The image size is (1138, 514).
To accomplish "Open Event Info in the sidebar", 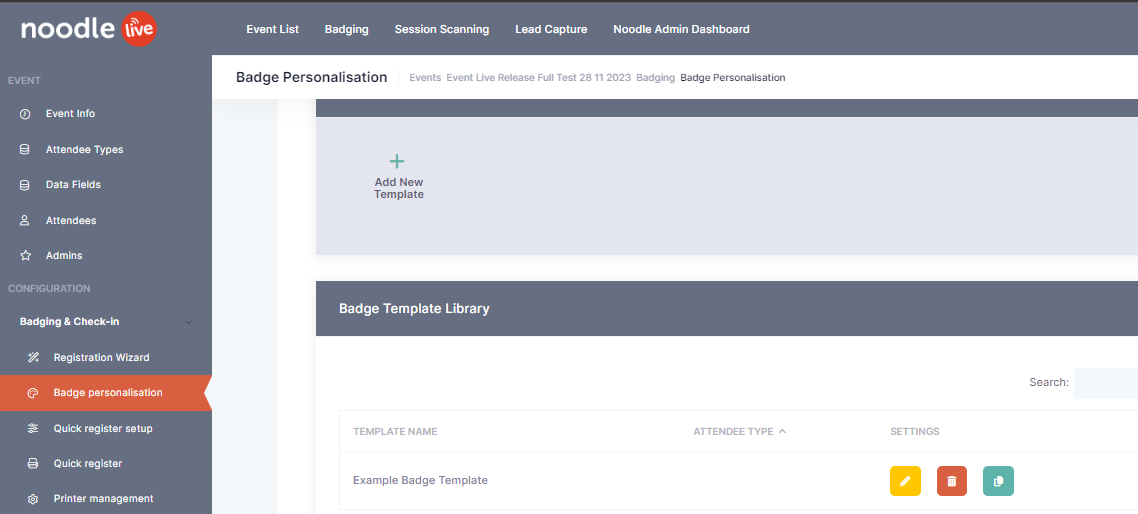I will click(x=70, y=114).
